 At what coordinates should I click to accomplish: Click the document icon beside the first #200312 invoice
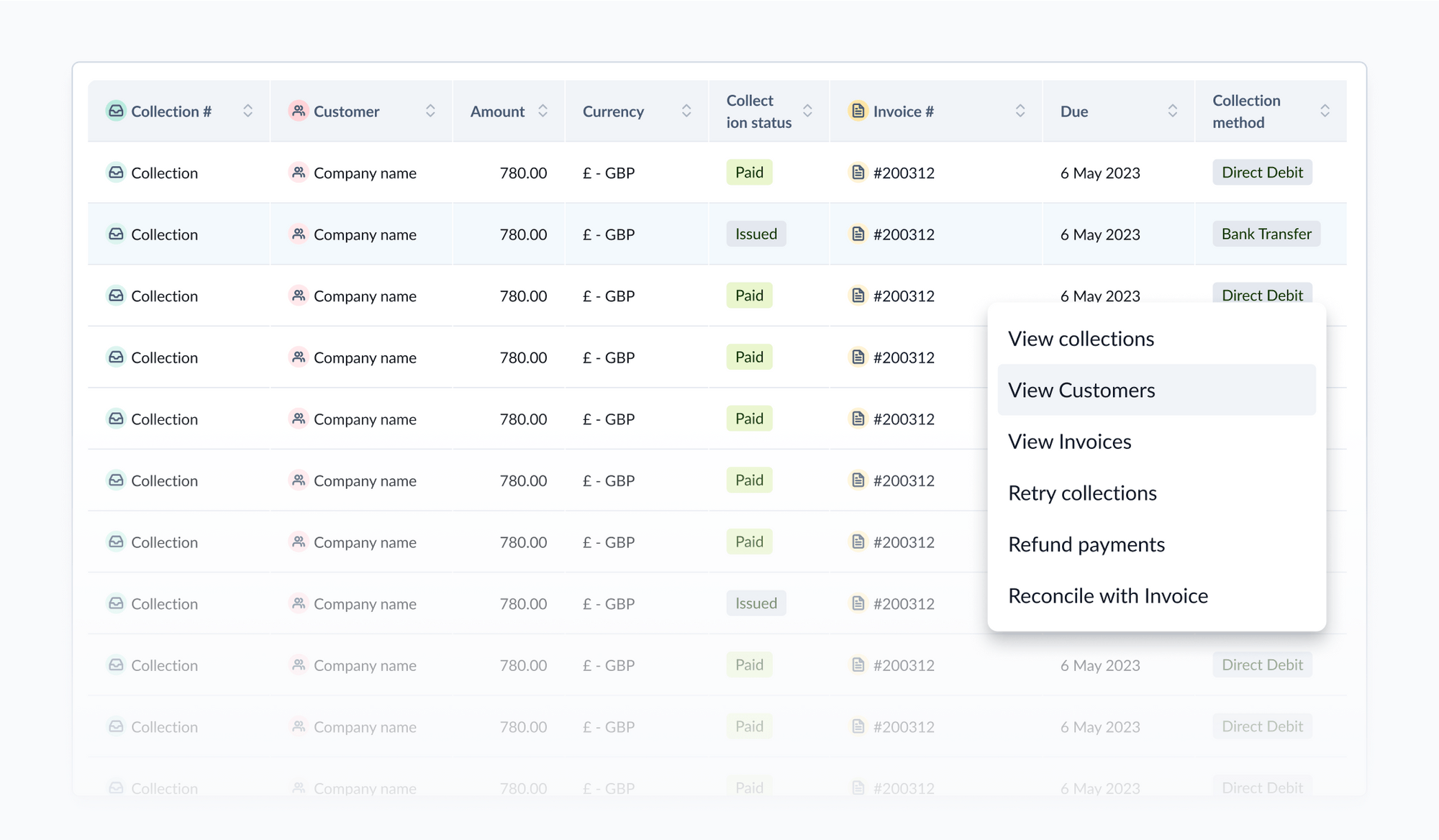(x=857, y=173)
